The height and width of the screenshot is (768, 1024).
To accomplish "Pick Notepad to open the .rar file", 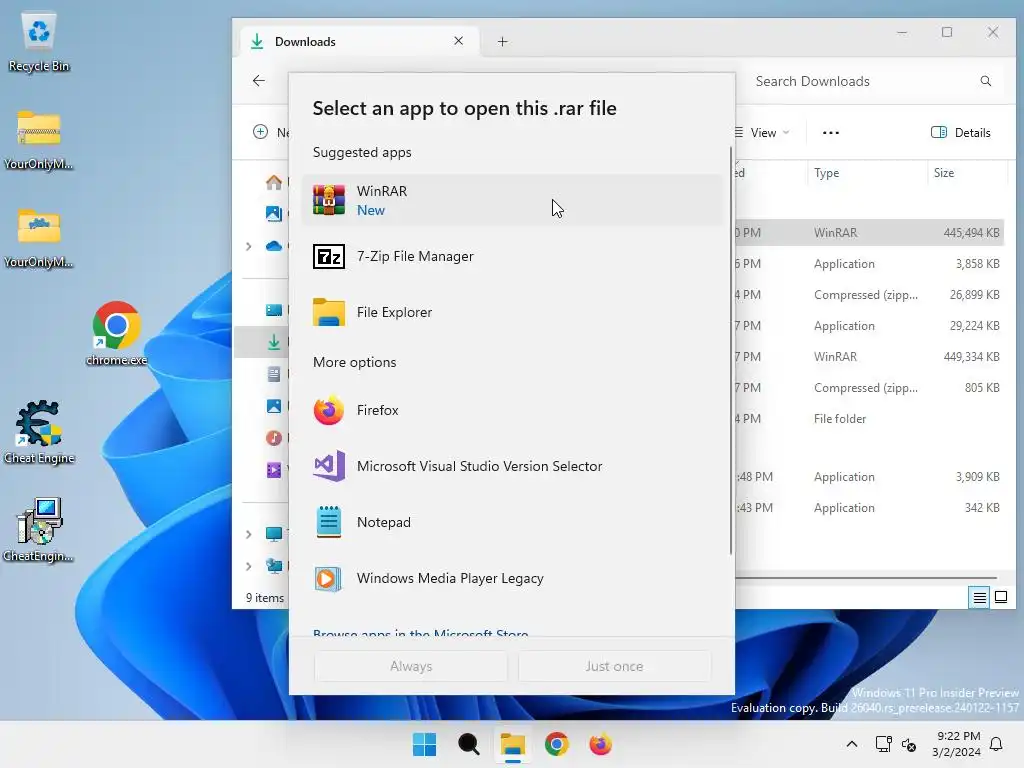I will (x=512, y=522).
